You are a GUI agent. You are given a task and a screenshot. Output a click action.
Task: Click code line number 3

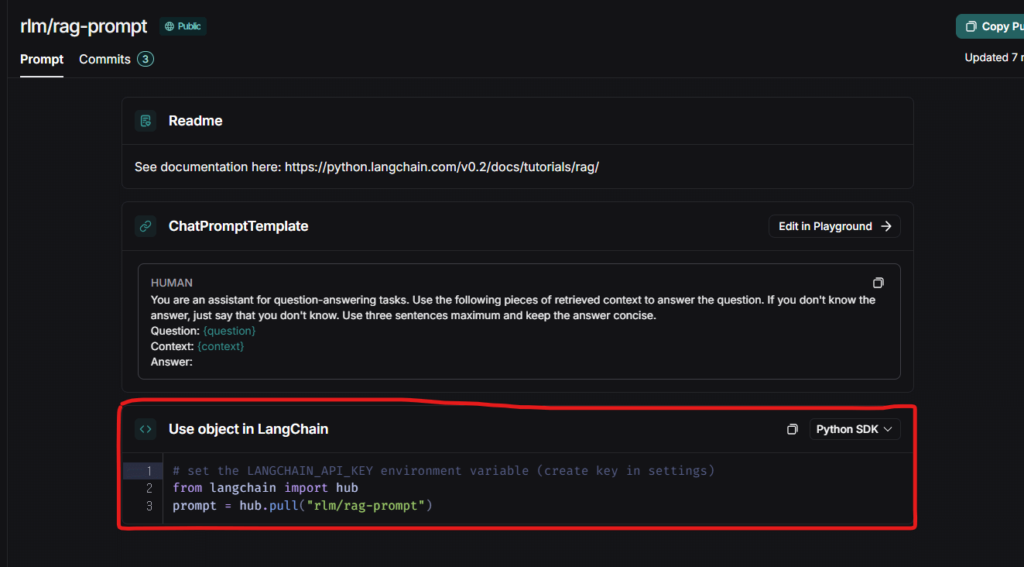point(149,506)
